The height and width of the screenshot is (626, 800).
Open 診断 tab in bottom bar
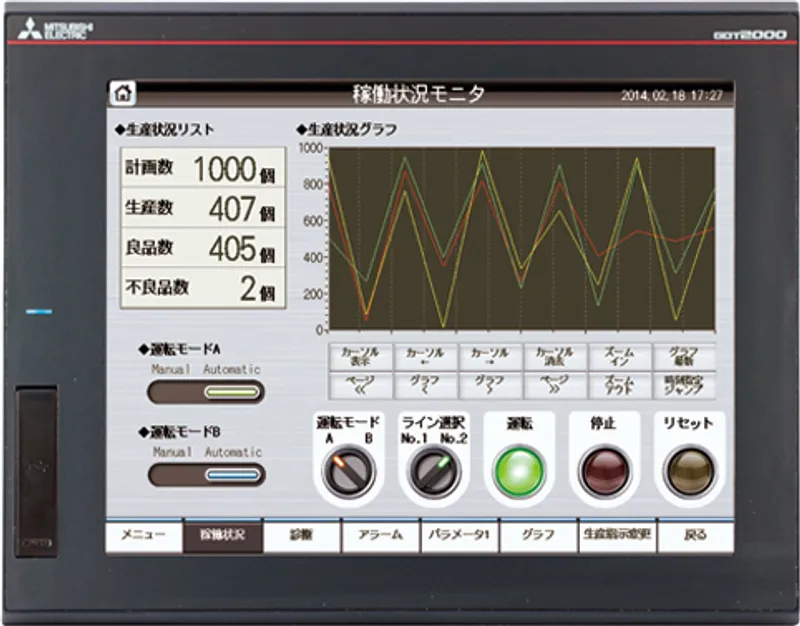302,535
